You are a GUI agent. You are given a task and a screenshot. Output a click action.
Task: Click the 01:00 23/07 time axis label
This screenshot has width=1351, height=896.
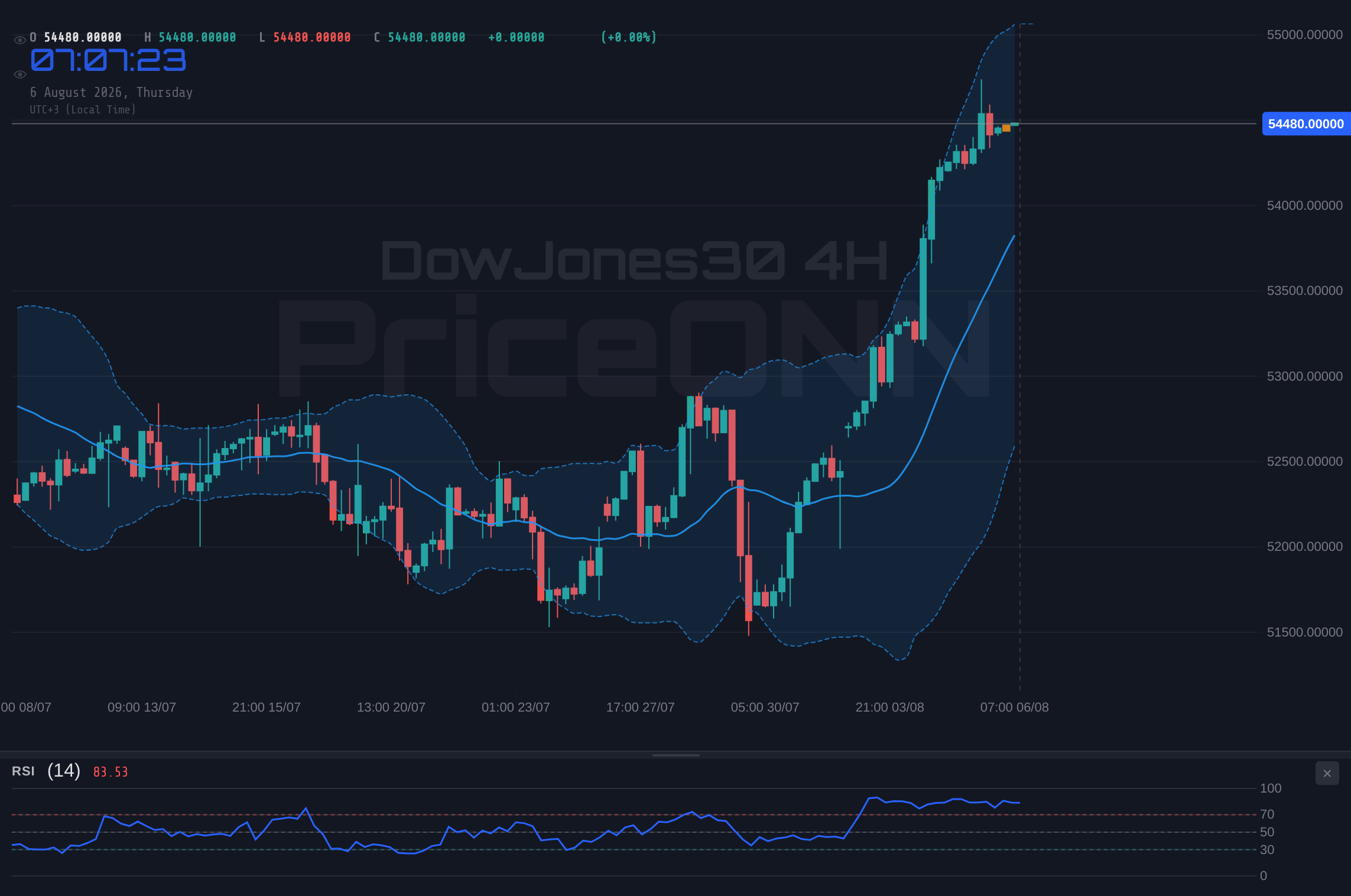click(516, 707)
